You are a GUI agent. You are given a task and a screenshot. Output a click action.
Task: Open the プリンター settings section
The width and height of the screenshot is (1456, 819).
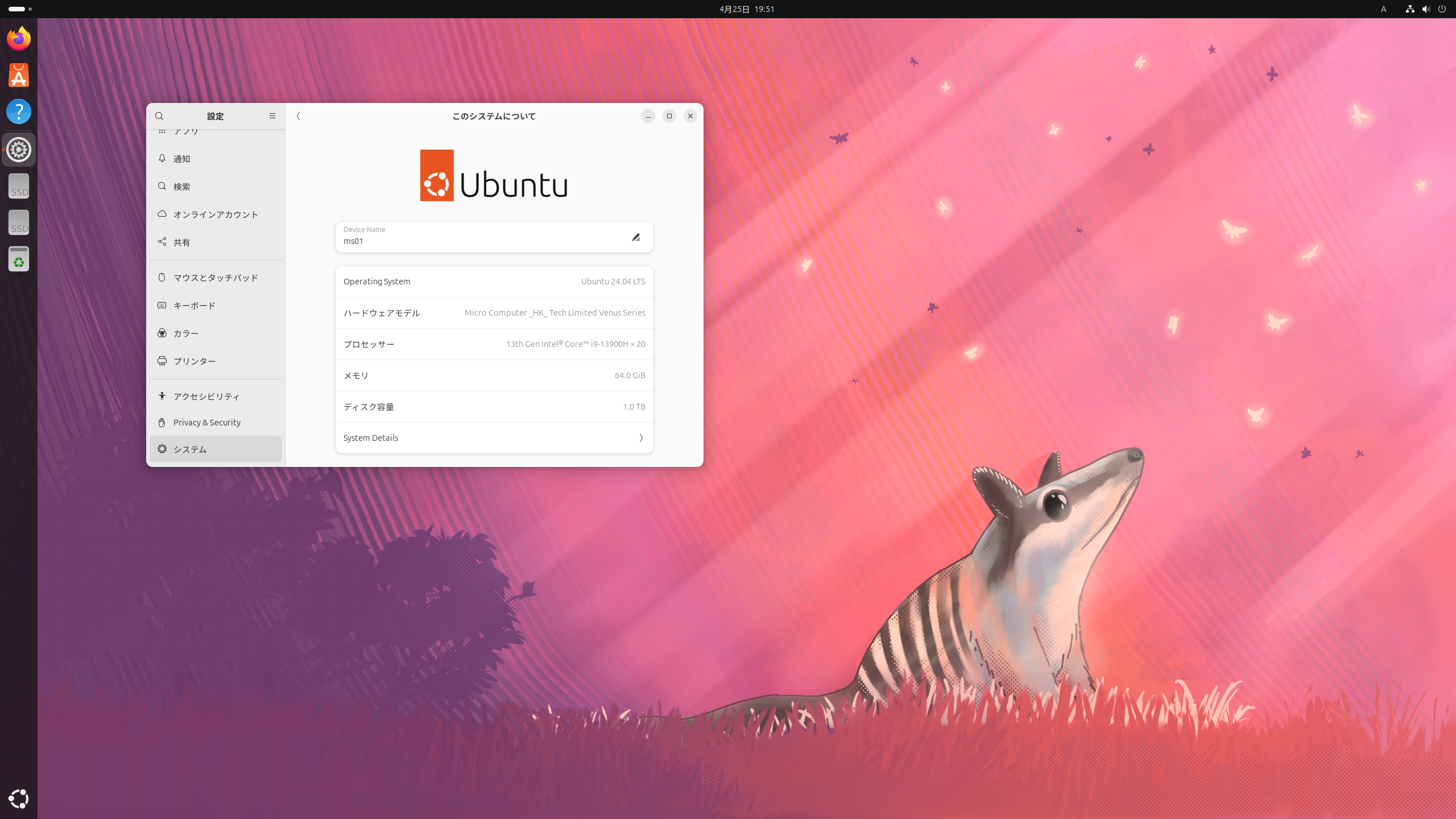pos(194,361)
